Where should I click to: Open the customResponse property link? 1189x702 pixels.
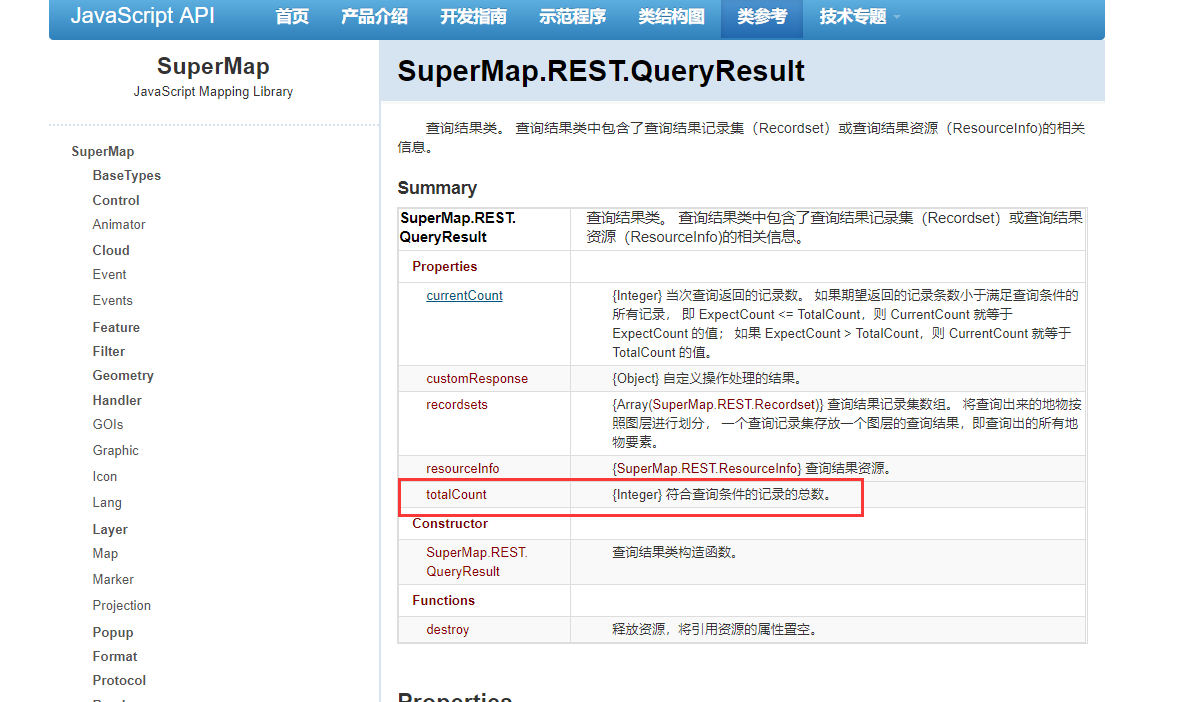477,378
